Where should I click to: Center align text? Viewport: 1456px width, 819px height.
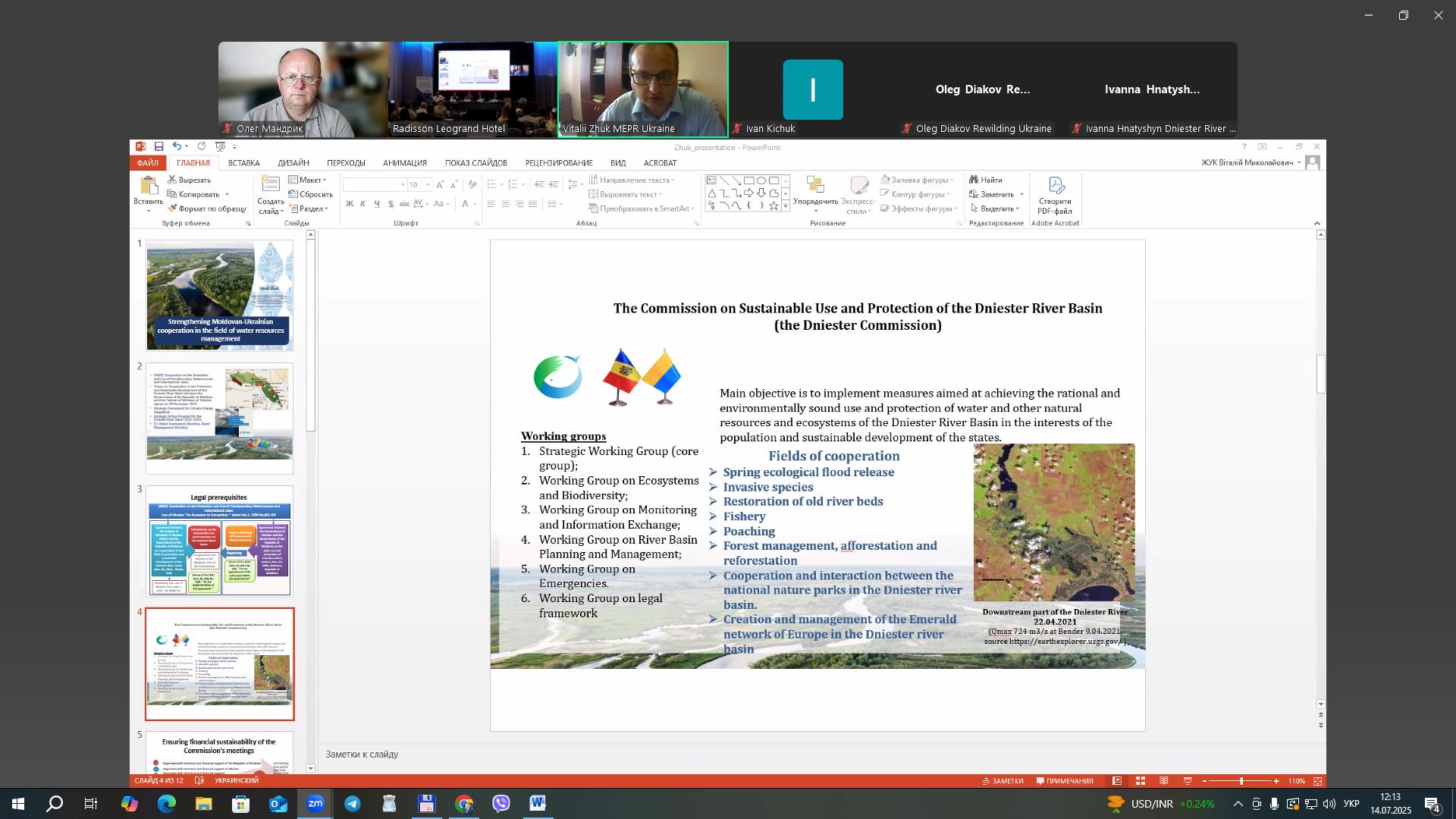click(505, 204)
